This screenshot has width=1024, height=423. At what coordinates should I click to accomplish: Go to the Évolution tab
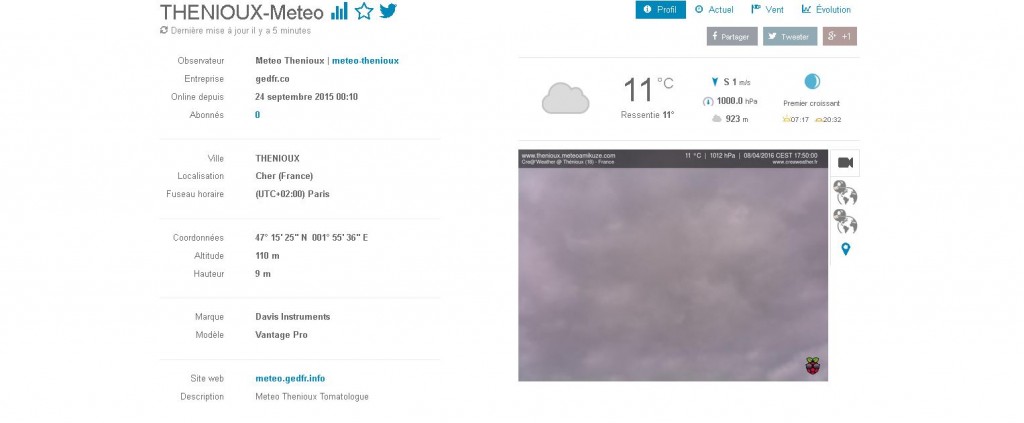pyautogui.click(x=826, y=10)
